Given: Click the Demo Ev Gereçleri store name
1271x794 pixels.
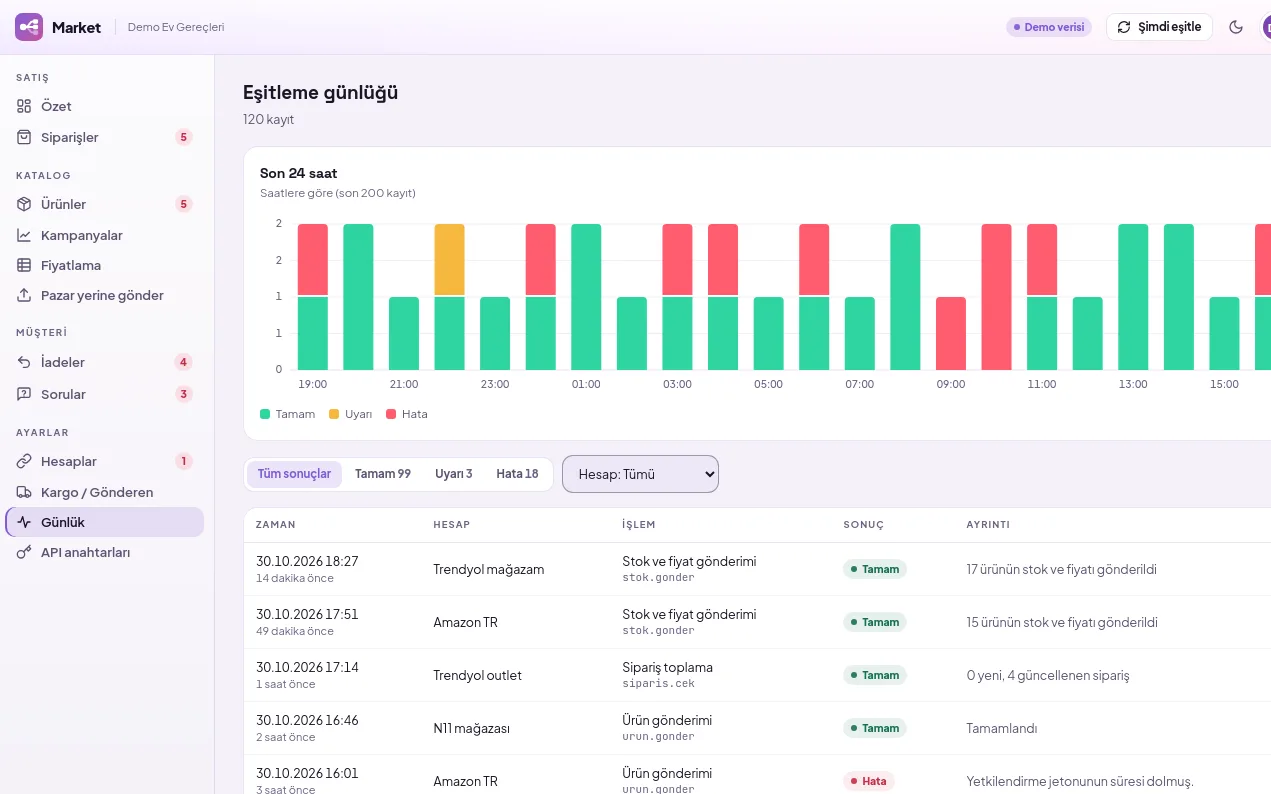Looking at the screenshot, I should tap(176, 27).
